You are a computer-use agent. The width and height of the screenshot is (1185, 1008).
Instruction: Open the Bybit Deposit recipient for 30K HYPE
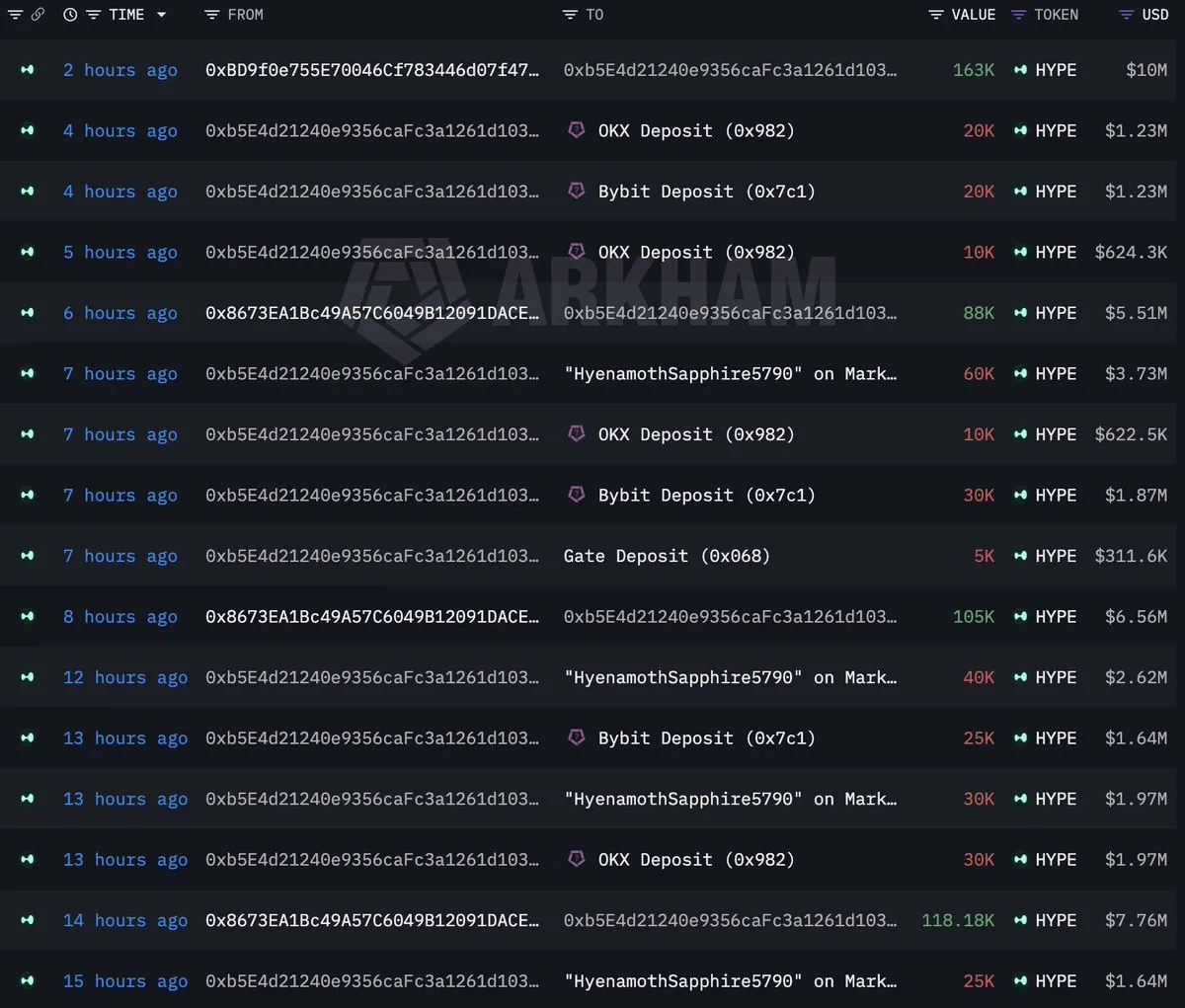[707, 495]
